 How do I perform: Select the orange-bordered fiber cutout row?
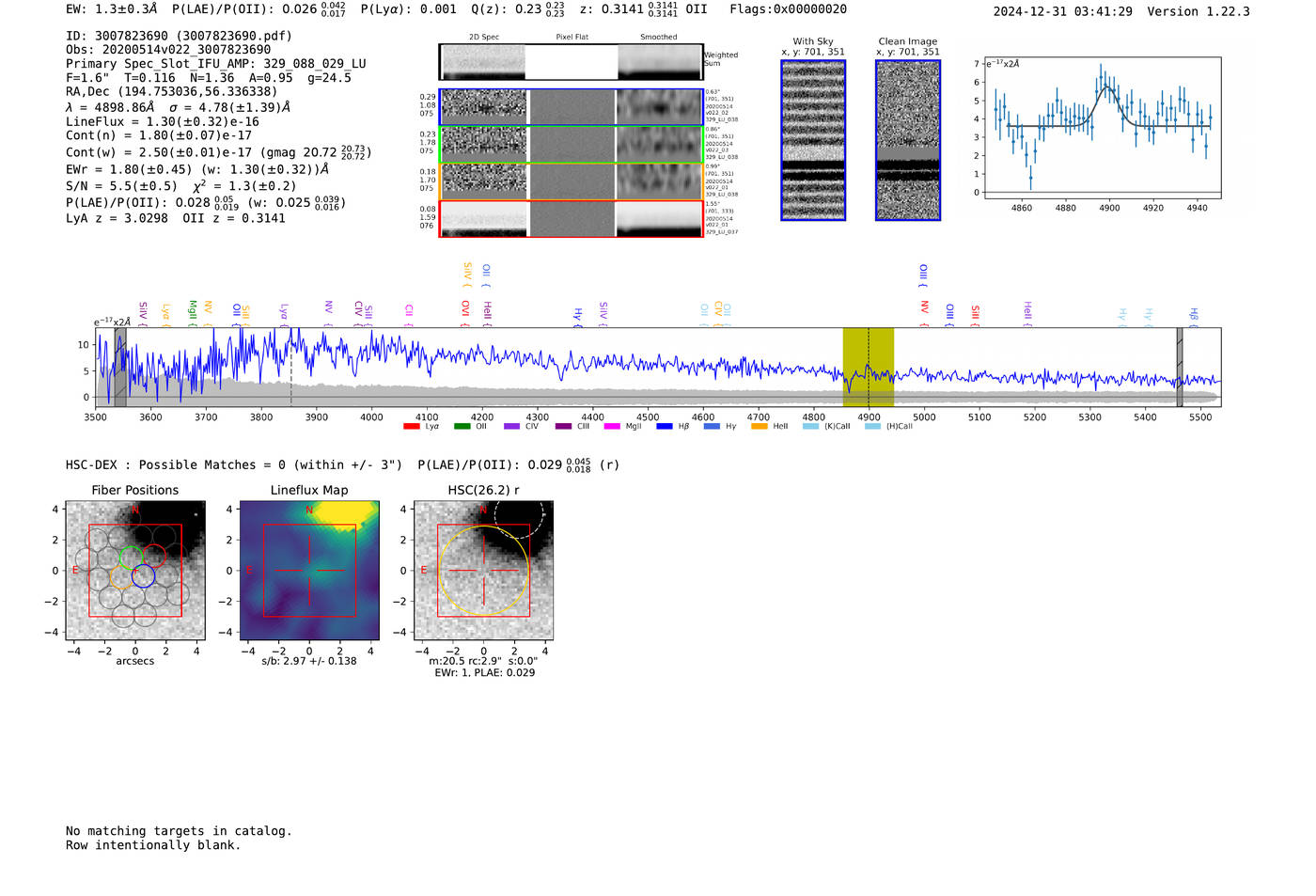click(571, 181)
